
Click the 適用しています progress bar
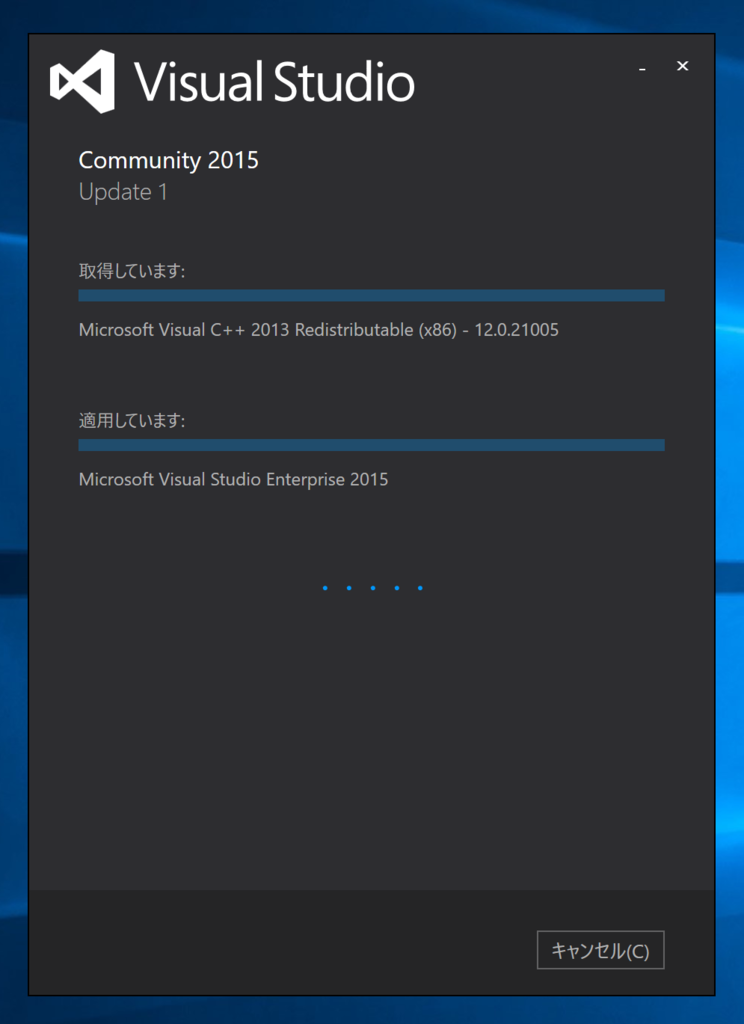372,445
